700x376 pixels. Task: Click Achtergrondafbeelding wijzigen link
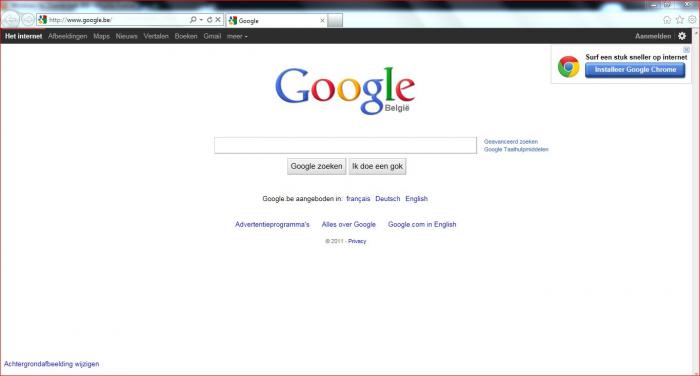pyautogui.click(x=51, y=364)
